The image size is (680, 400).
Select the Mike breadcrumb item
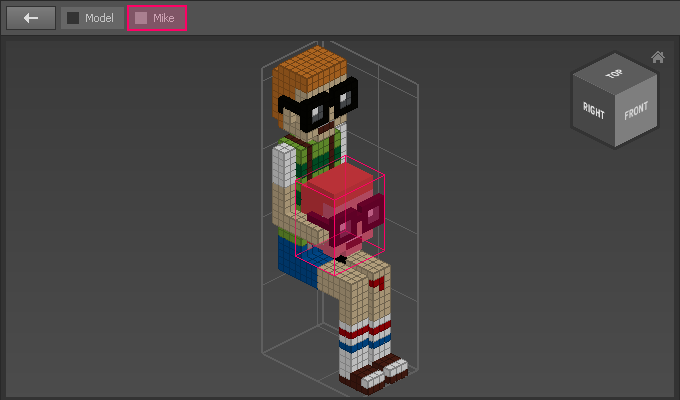pyautogui.click(x=157, y=18)
